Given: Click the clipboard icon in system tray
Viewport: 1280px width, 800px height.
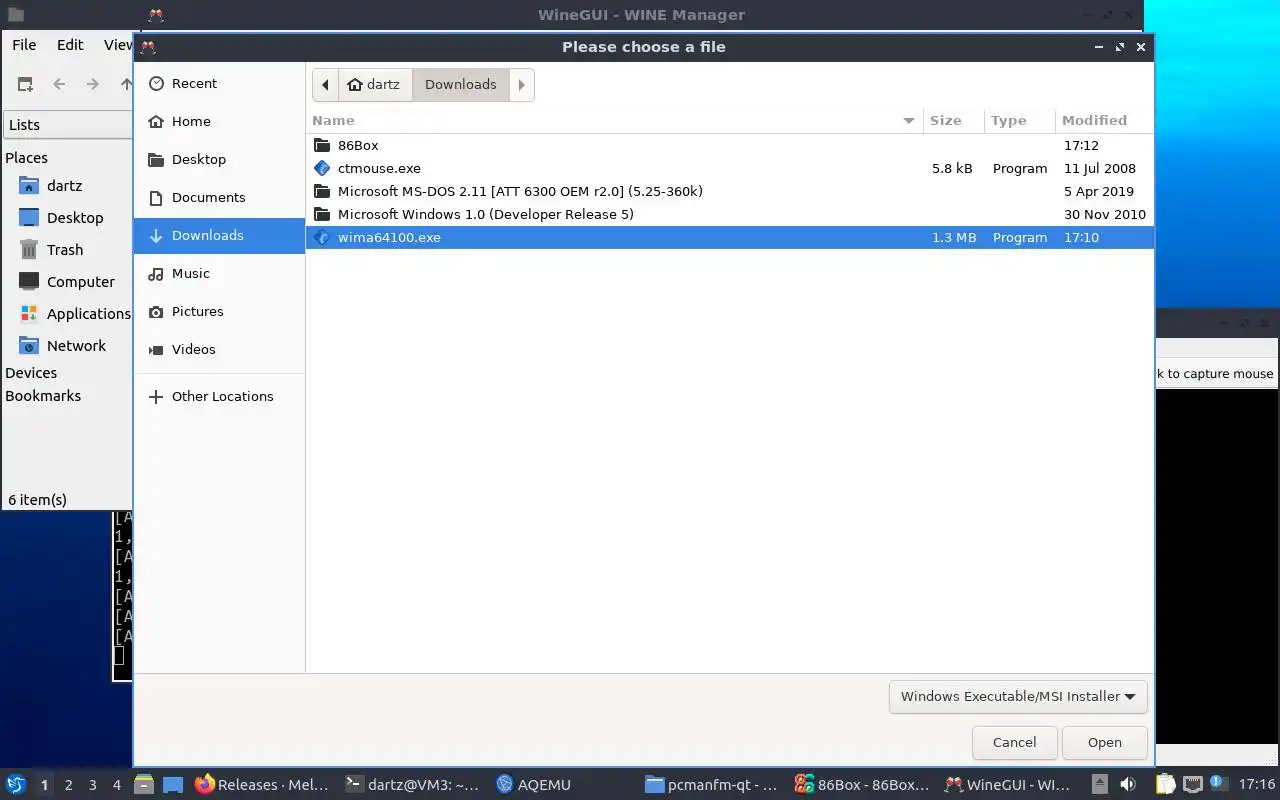Looking at the screenshot, I should point(1166,785).
